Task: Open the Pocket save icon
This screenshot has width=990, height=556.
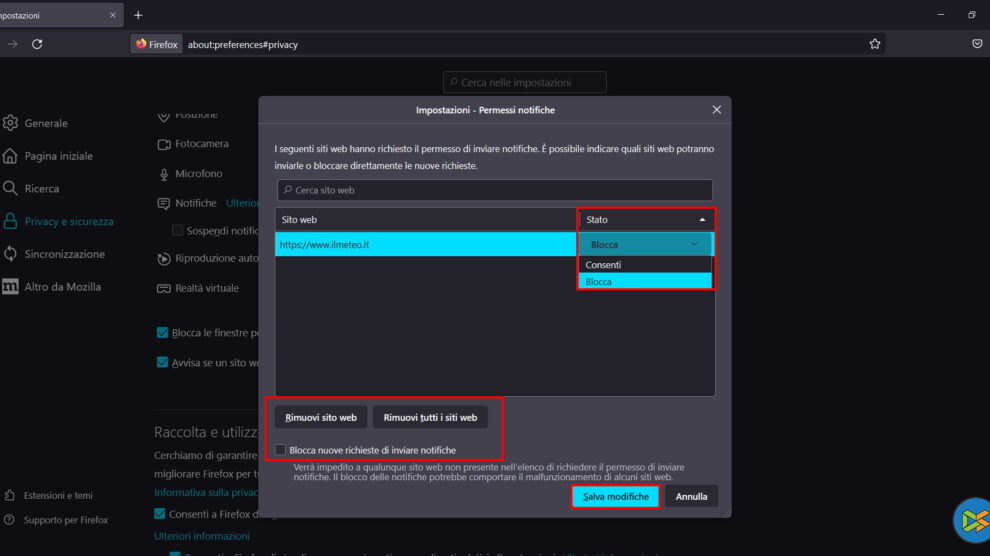Action: click(977, 44)
